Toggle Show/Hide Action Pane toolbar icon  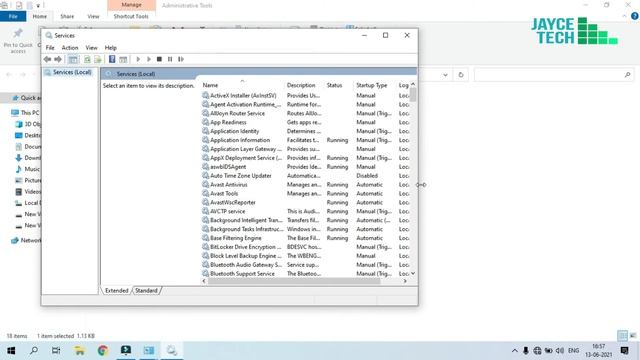(x=123, y=60)
